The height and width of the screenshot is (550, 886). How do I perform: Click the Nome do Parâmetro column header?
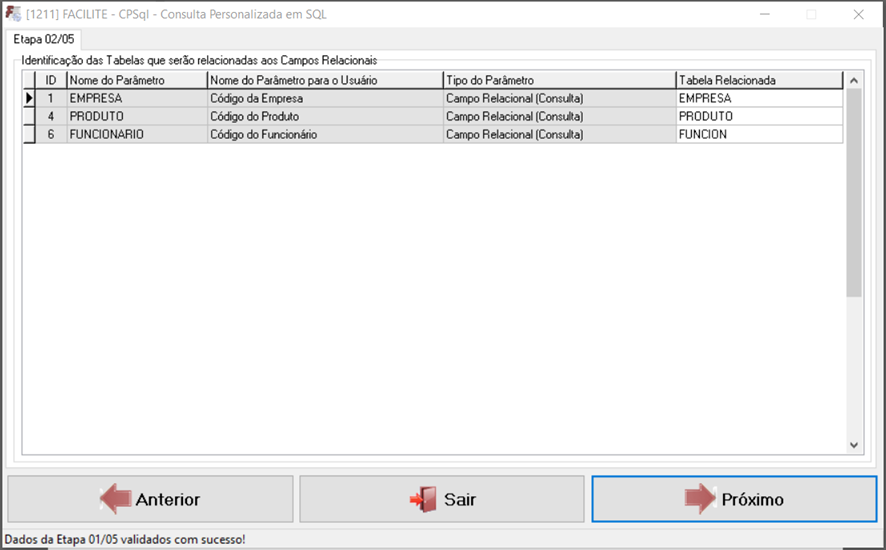tap(137, 80)
